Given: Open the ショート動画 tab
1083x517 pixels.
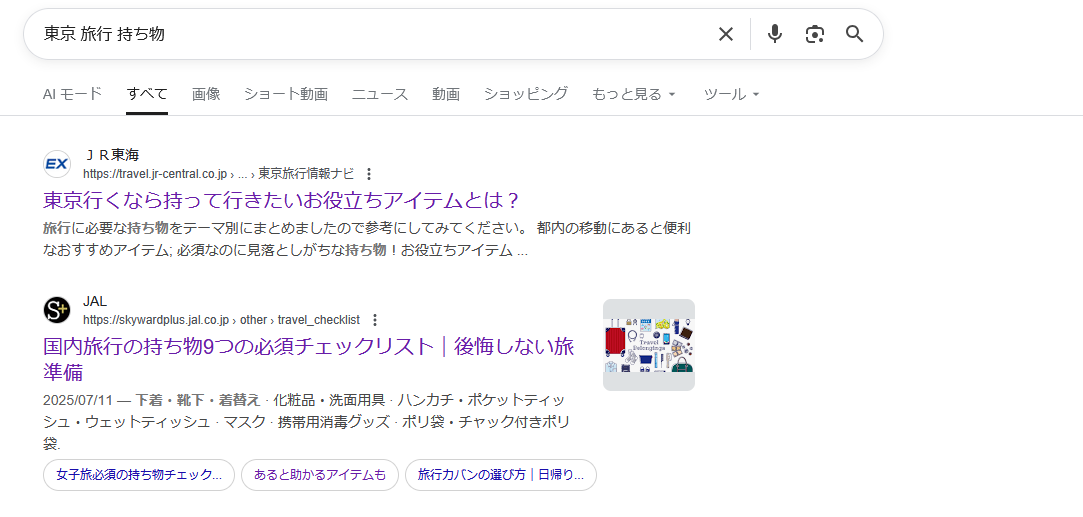Looking at the screenshot, I should pos(286,94).
